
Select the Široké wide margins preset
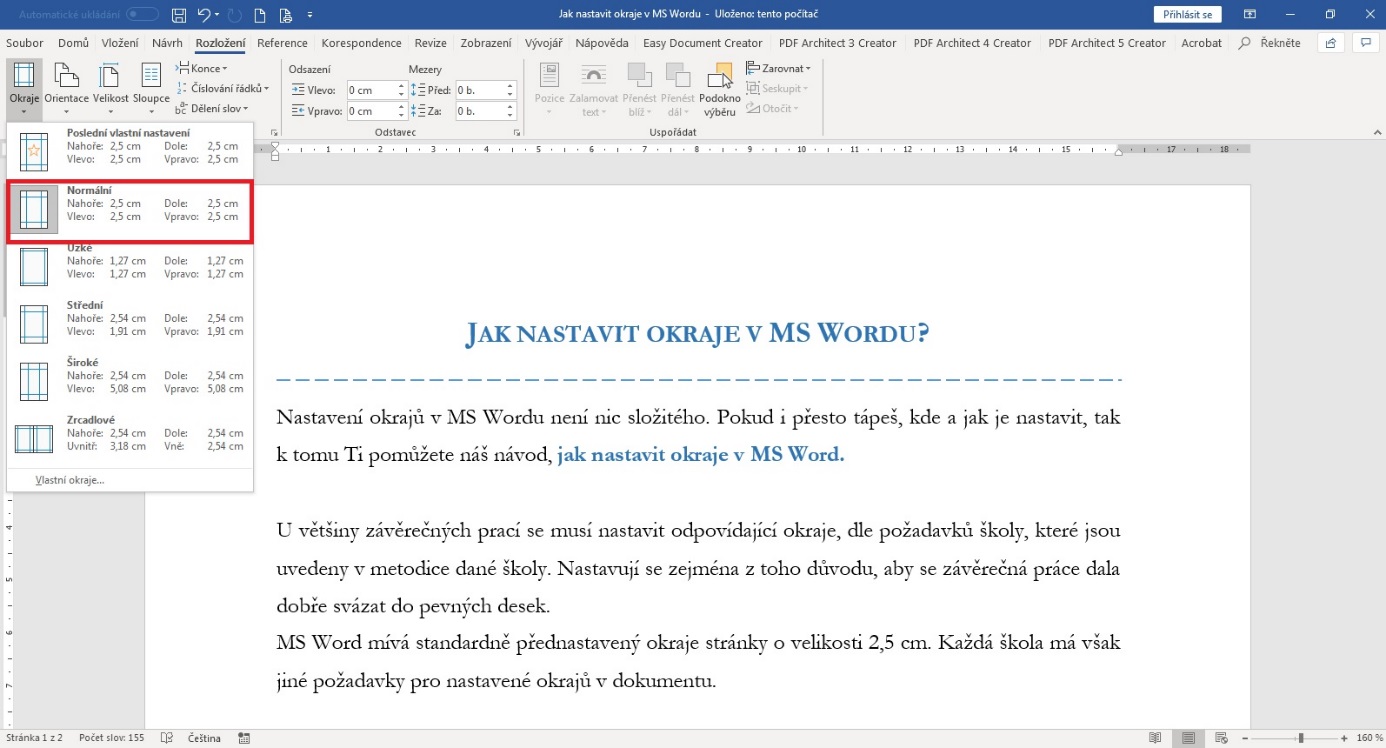(x=130, y=381)
